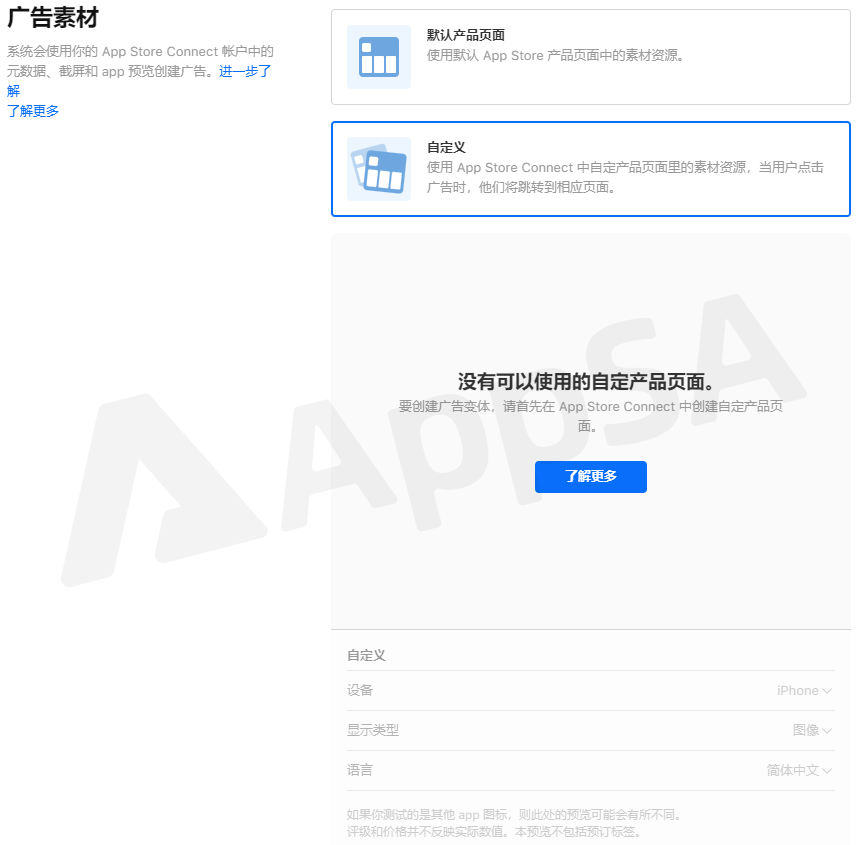Click the 语言 row label
Viewport: 866px width, 845px height.
coord(360,770)
